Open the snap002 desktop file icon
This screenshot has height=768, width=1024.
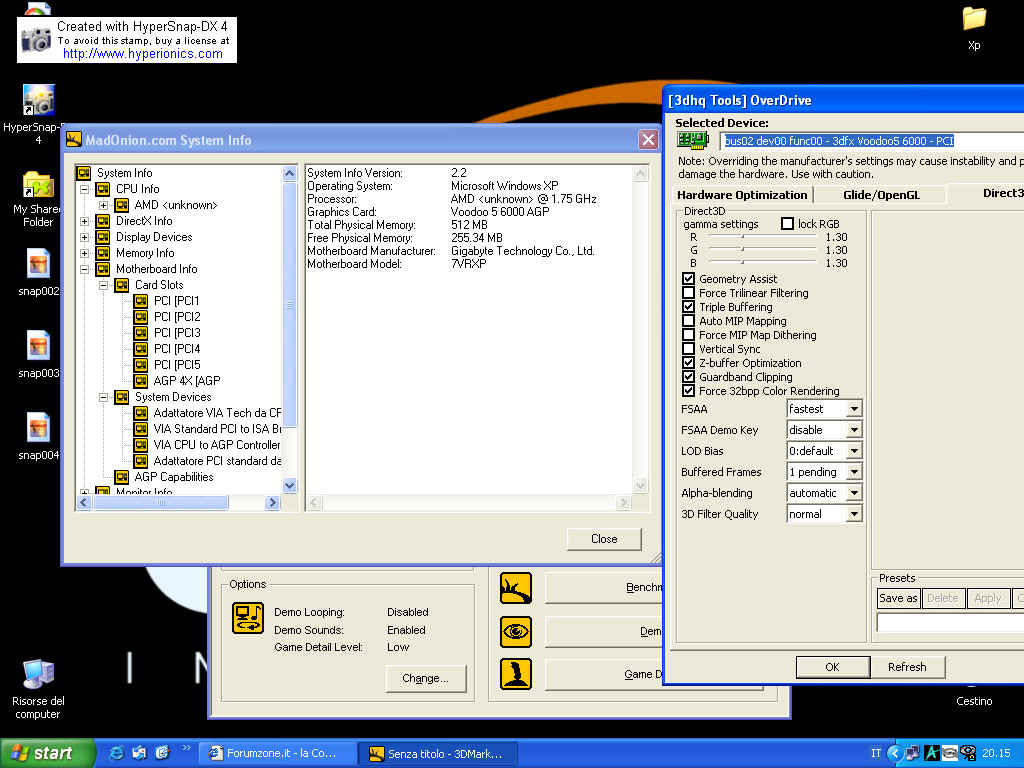[38, 265]
